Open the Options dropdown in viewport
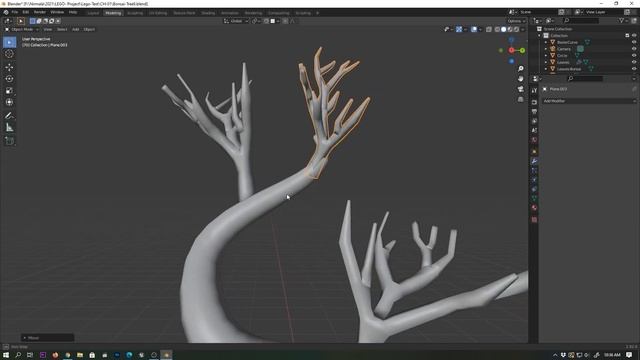The image size is (640, 360). click(516, 21)
